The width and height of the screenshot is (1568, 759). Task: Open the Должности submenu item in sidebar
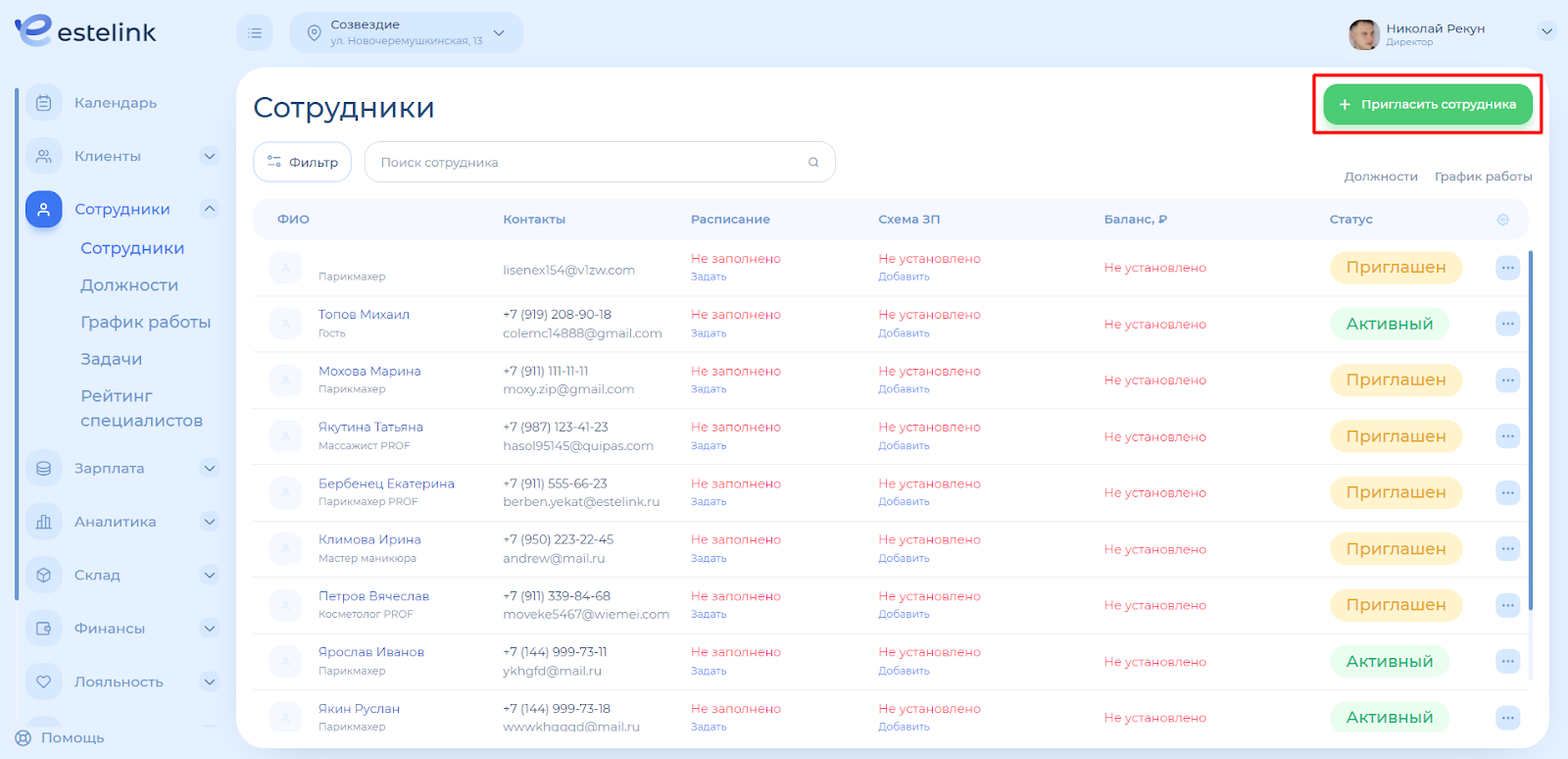(129, 285)
